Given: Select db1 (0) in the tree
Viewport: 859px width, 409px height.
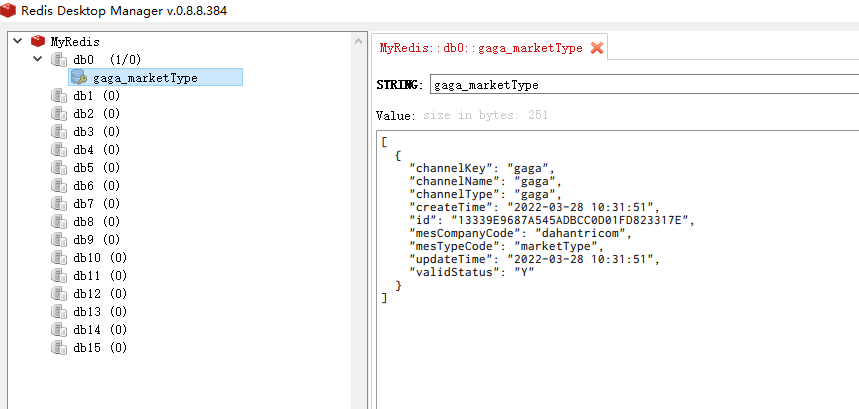Looking at the screenshot, I should (x=96, y=96).
